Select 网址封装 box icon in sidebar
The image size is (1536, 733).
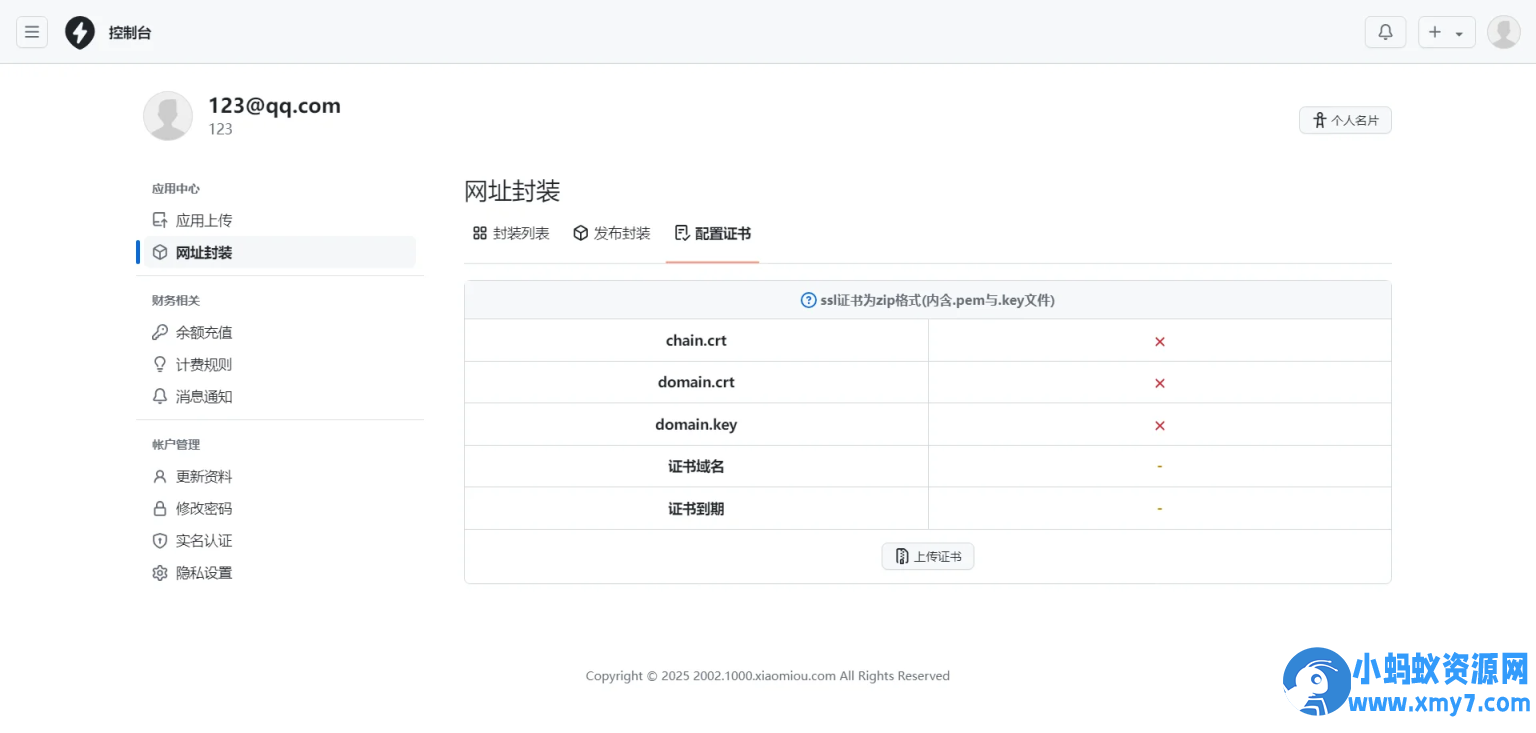(160, 252)
